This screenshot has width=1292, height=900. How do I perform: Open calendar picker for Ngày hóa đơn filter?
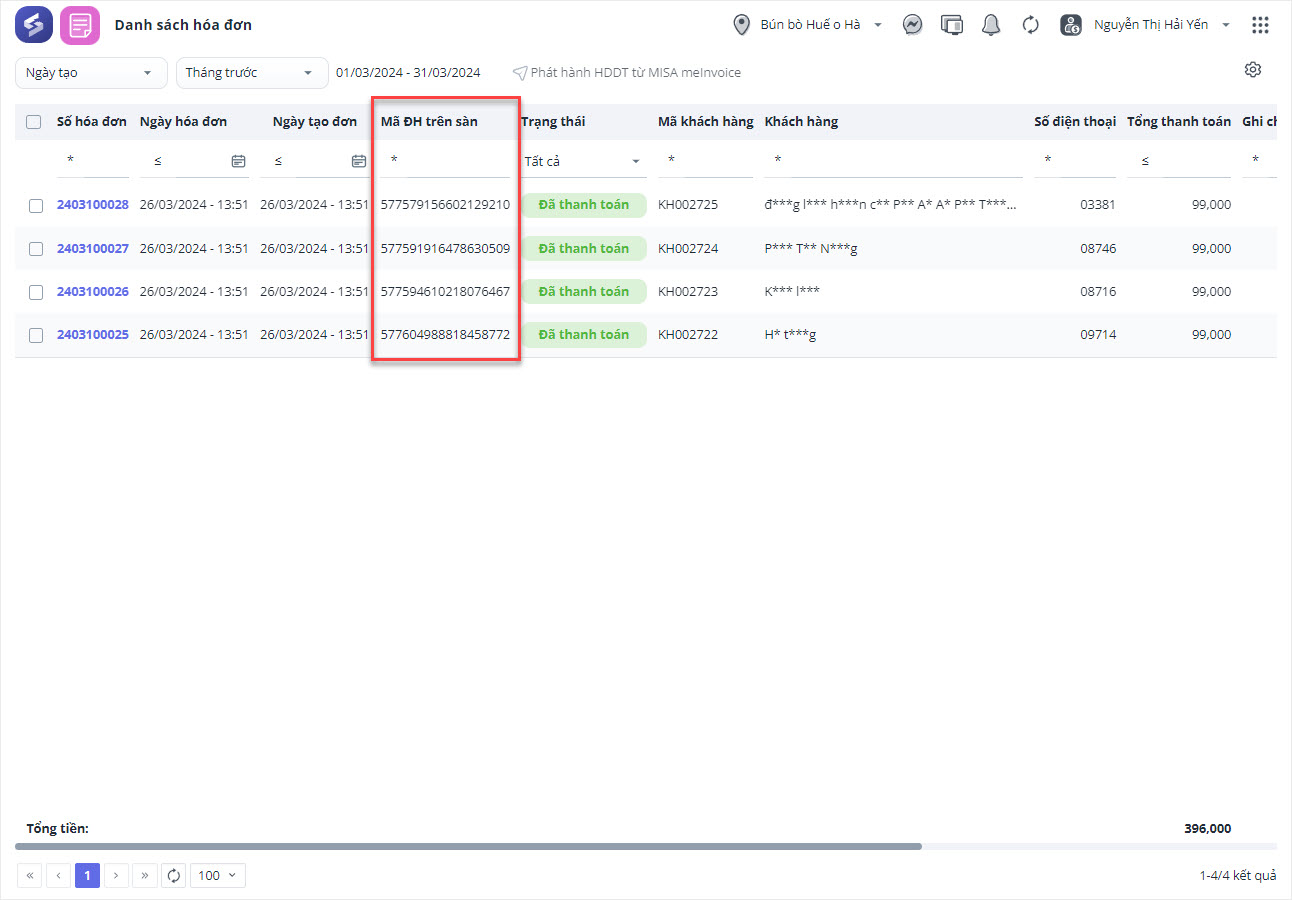pos(238,161)
